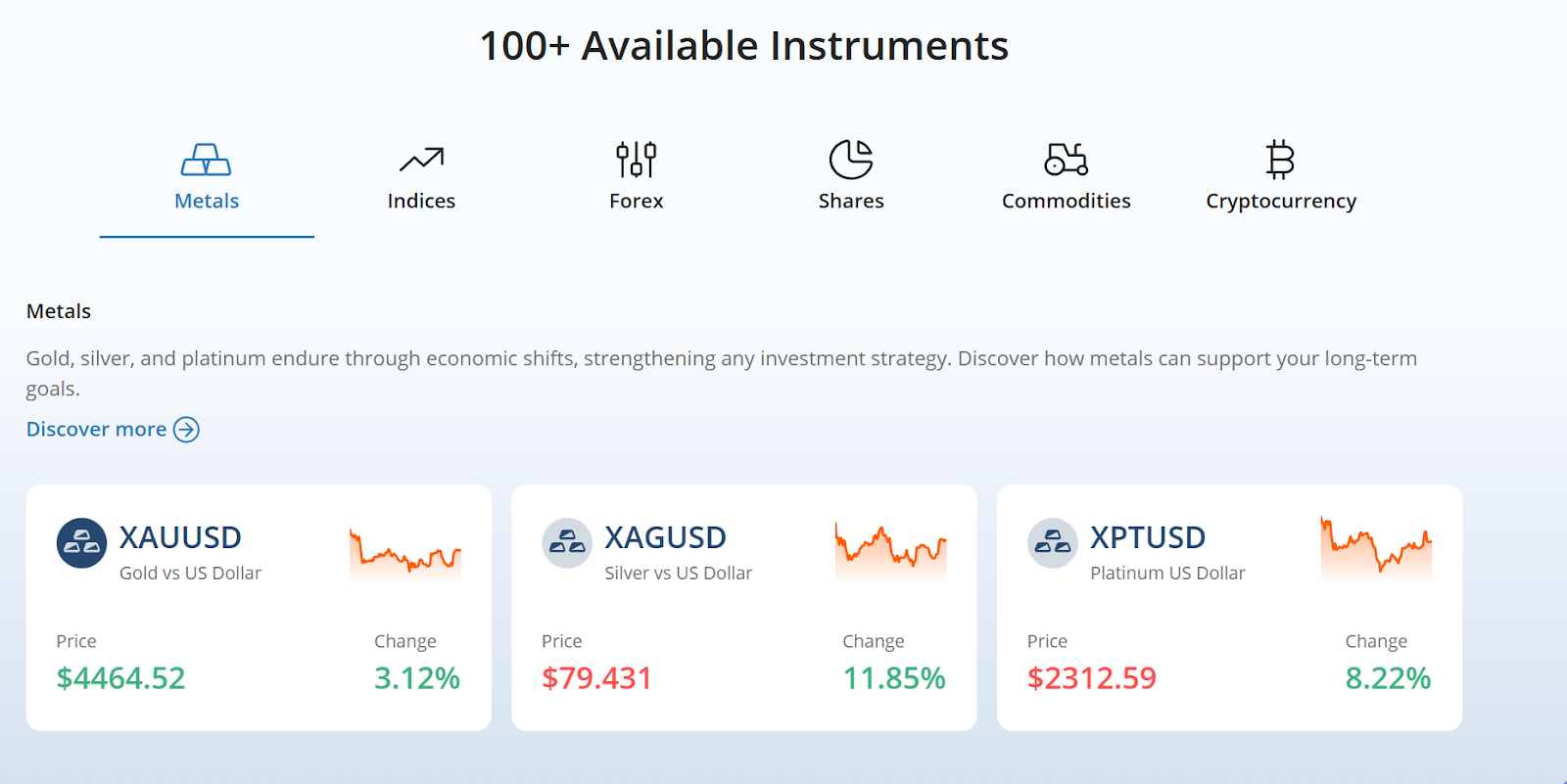Click the Metals gold bars icon
The width and height of the screenshot is (1567, 784).
tap(206, 160)
